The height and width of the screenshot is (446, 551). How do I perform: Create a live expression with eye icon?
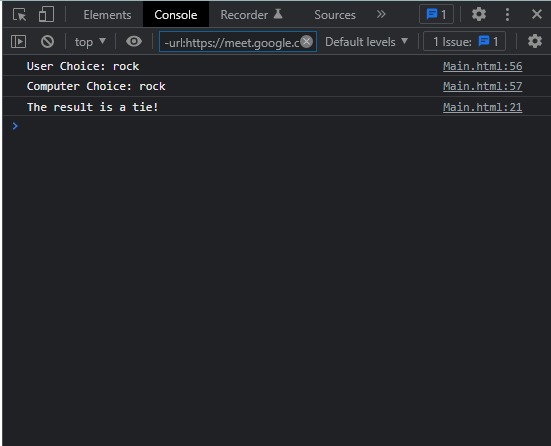(x=134, y=41)
